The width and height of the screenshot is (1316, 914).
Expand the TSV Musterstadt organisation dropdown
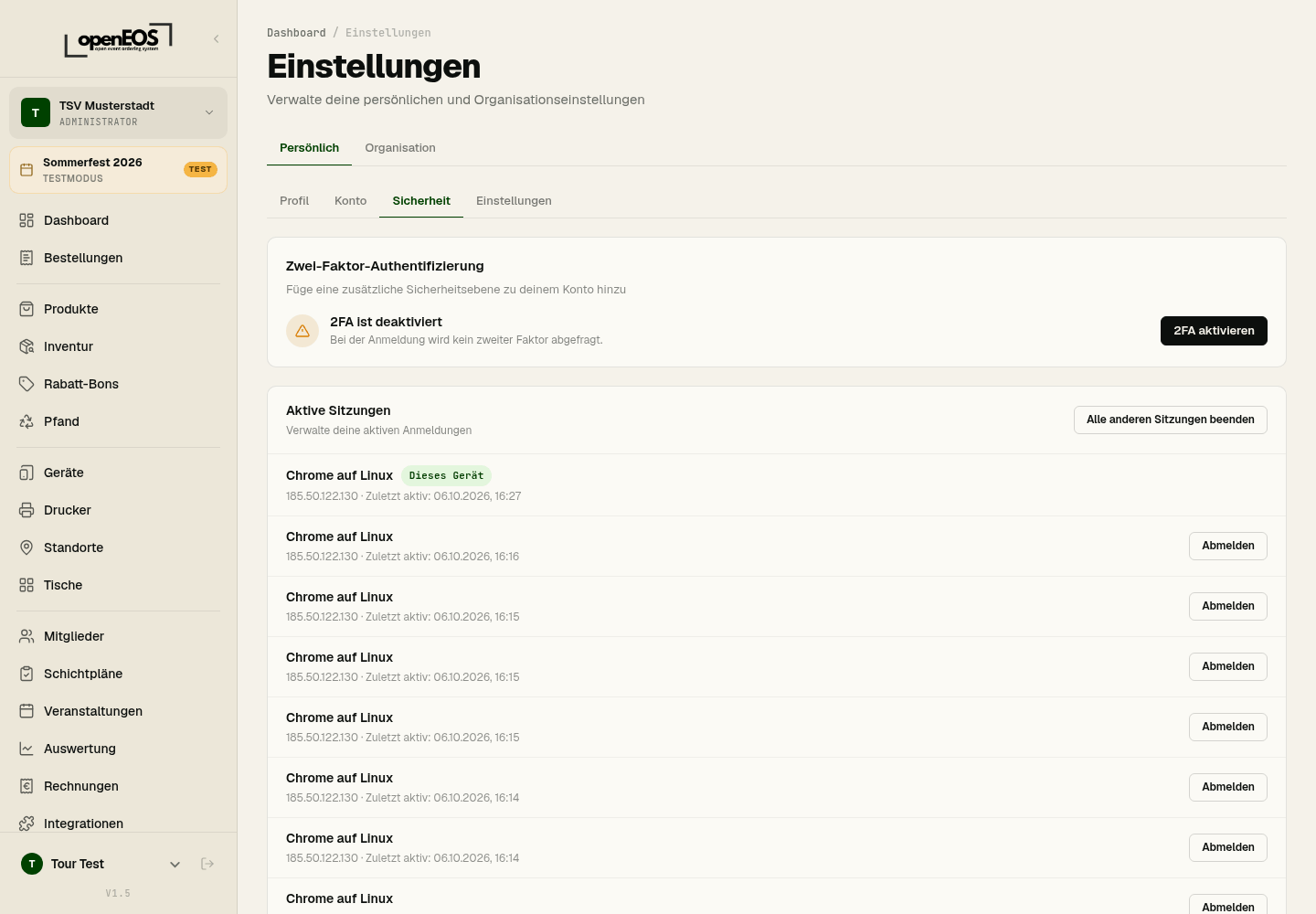pyautogui.click(x=118, y=112)
